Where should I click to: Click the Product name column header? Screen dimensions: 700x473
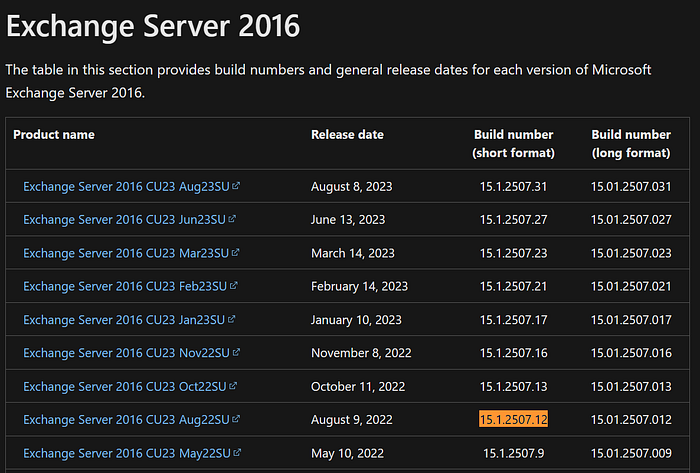coord(54,135)
